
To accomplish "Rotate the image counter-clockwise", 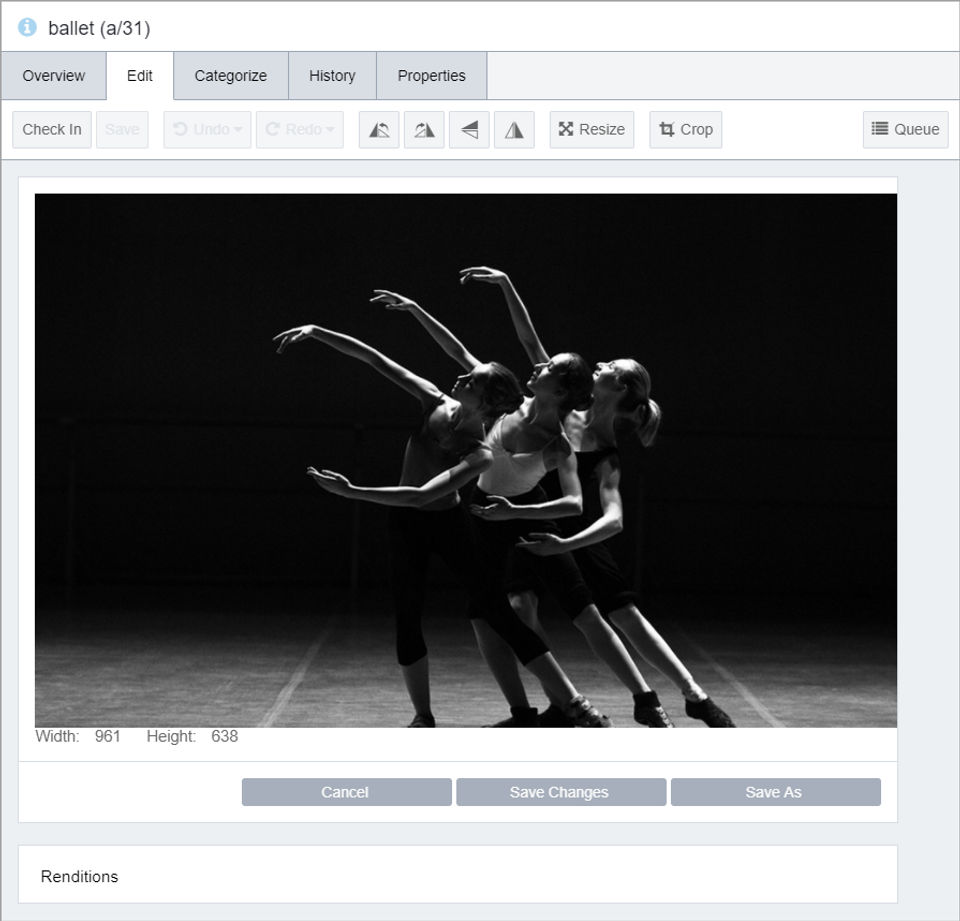I will 379,130.
